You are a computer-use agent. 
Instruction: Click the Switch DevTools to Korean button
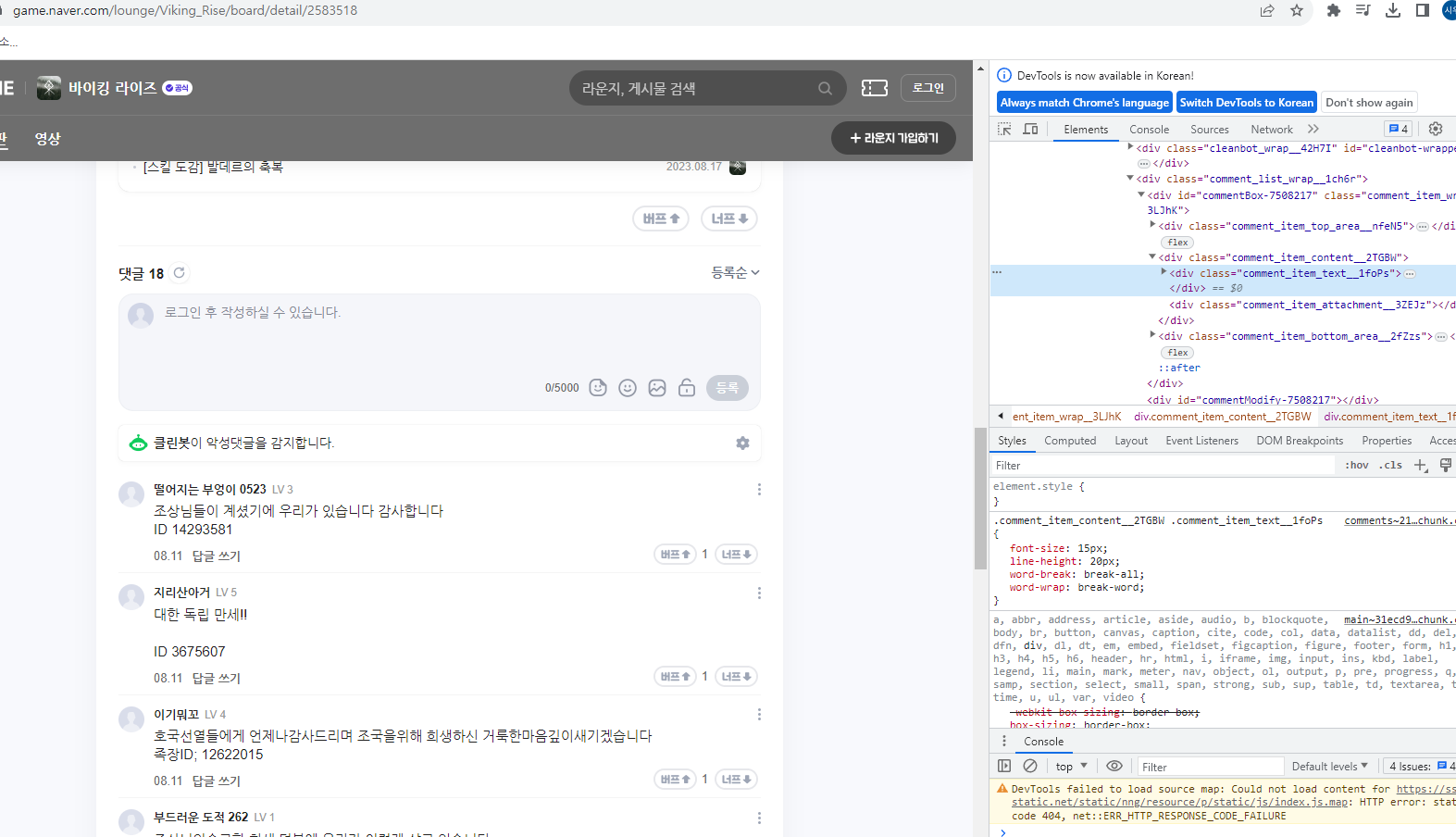(x=1246, y=103)
